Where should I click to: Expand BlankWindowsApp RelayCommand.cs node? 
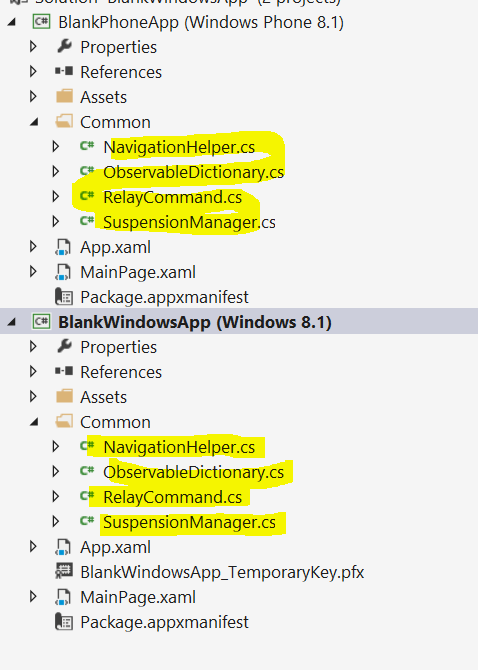(56, 497)
